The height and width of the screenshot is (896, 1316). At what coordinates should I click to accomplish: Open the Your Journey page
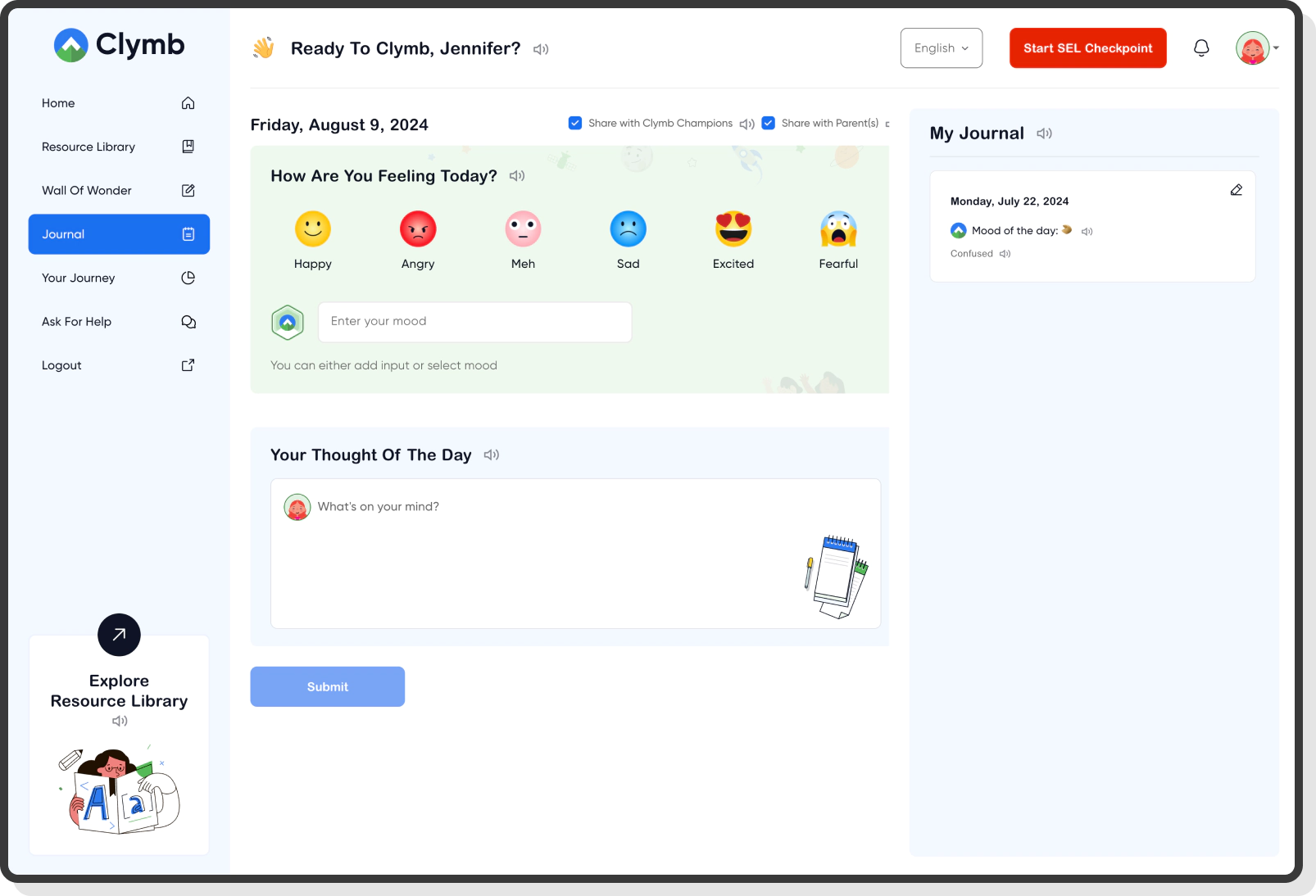click(x=78, y=278)
